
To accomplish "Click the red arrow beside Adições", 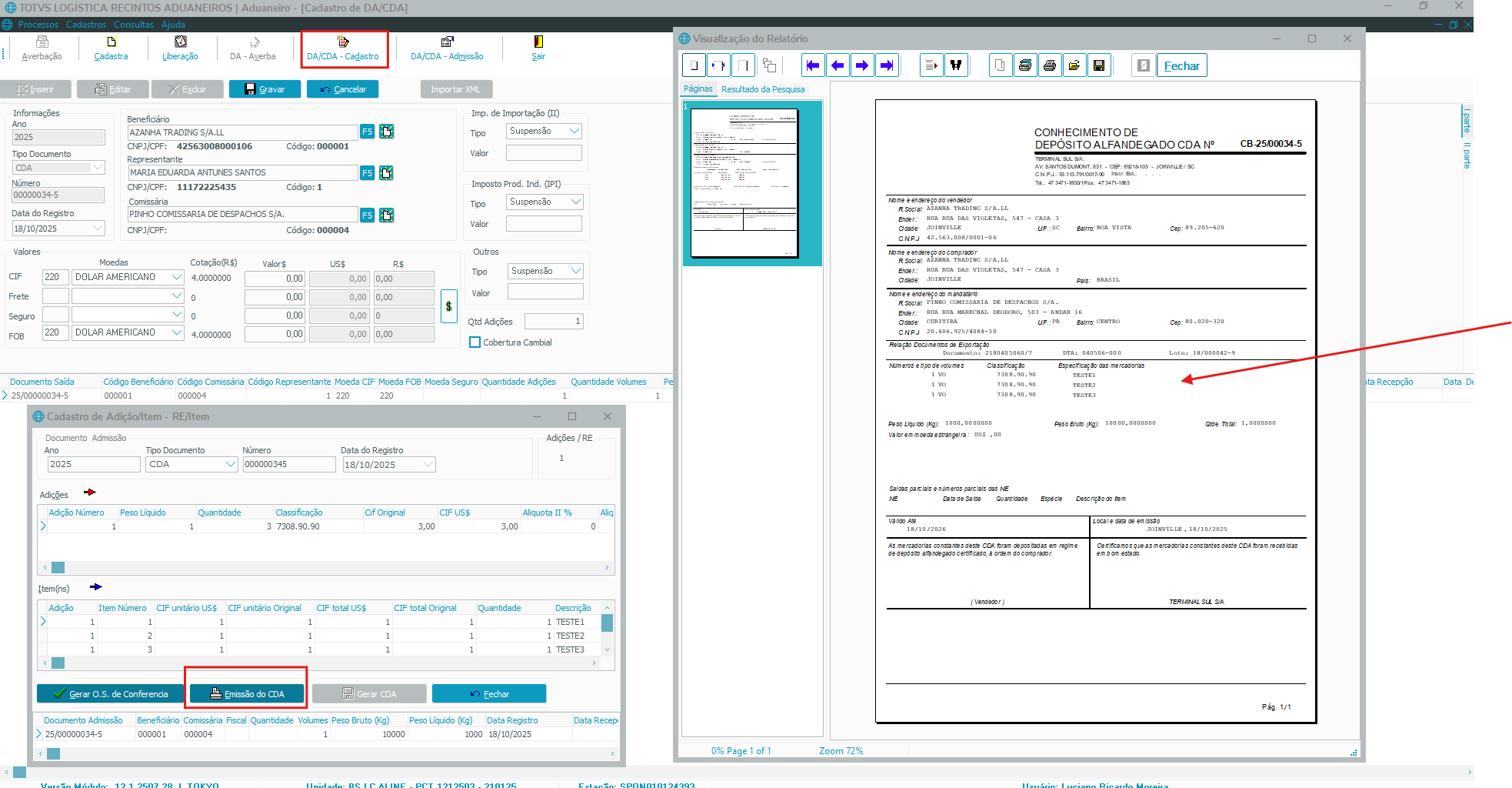I will pyautogui.click(x=89, y=492).
